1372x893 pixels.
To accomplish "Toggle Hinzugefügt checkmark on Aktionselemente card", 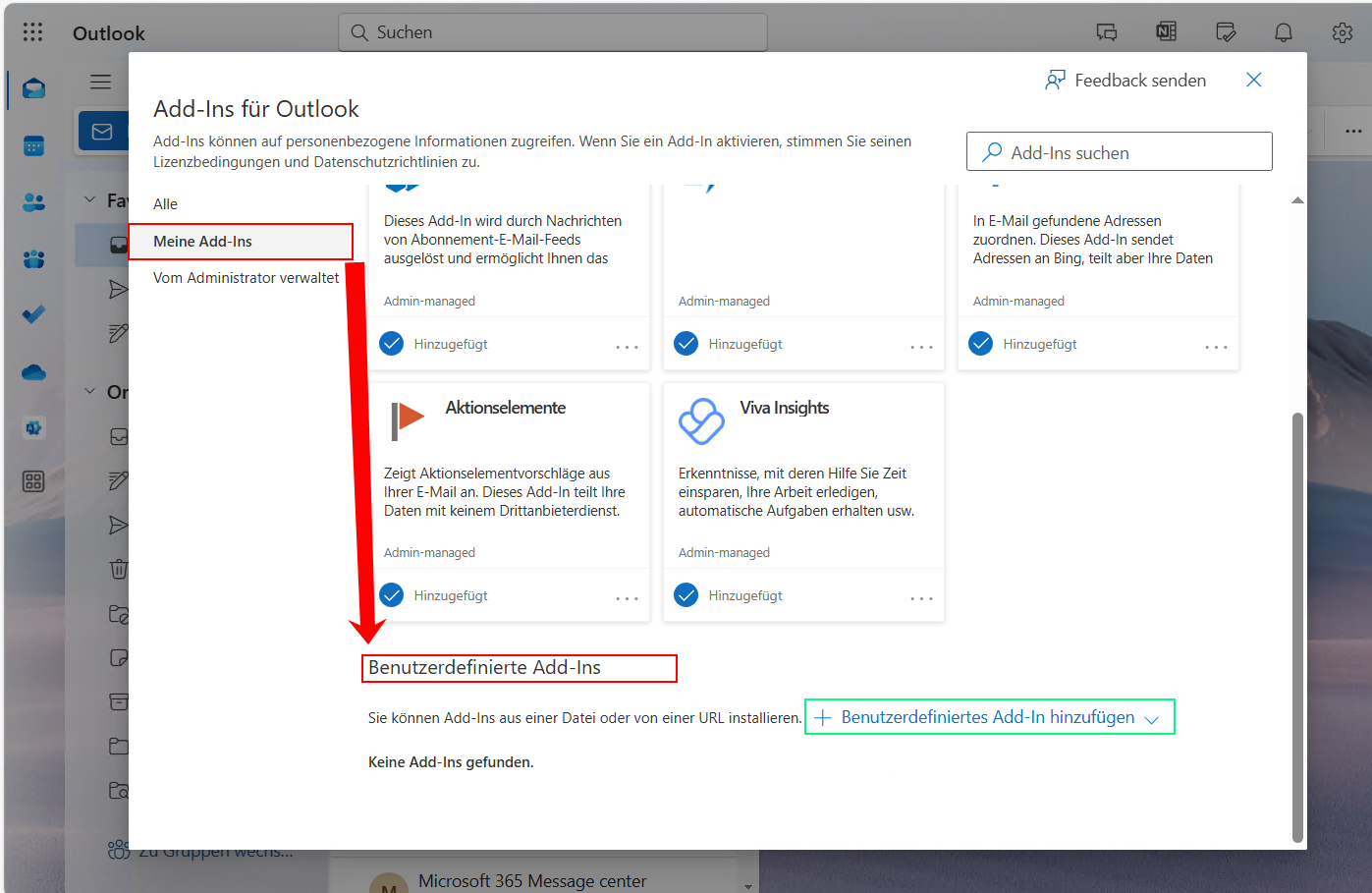I will (x=392, y=595).
